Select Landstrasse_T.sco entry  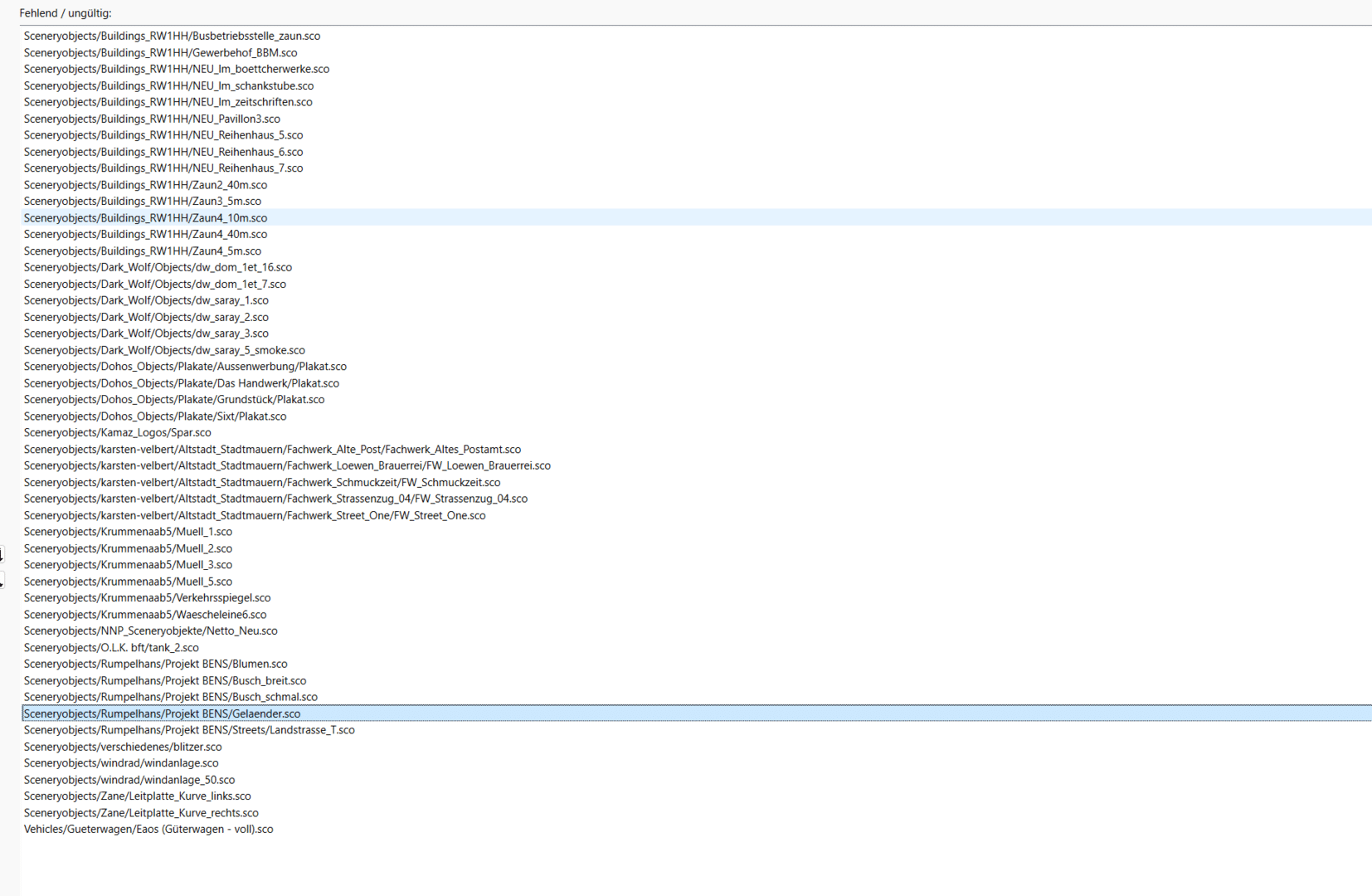pos(189,730)
